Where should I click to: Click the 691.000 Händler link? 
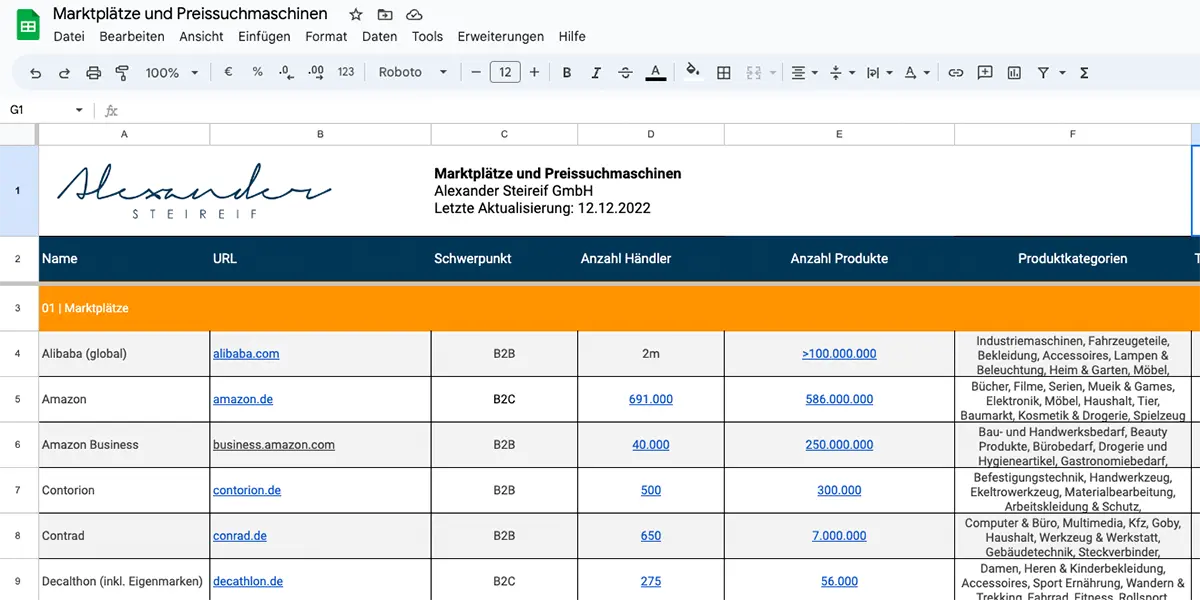[x=651, y=399]
